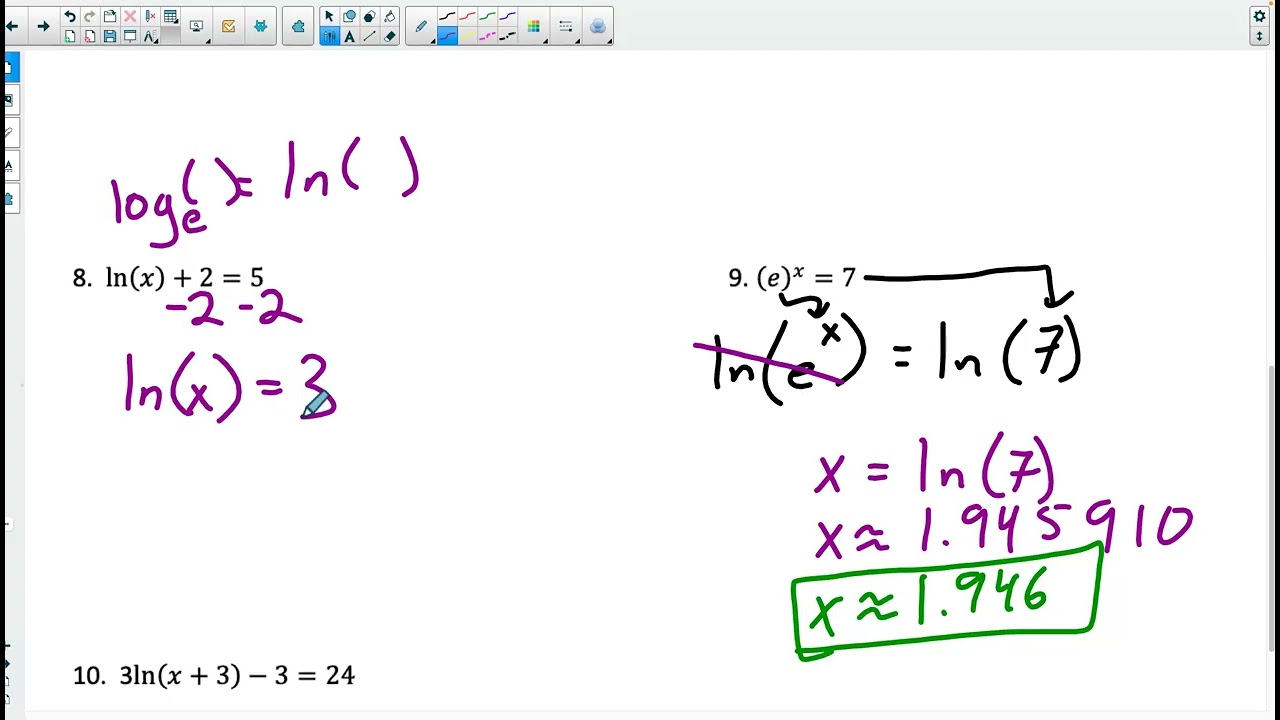Open the line style options
Image resolution: width=1280 pixels, height=720 pixels.
[566, 26]
